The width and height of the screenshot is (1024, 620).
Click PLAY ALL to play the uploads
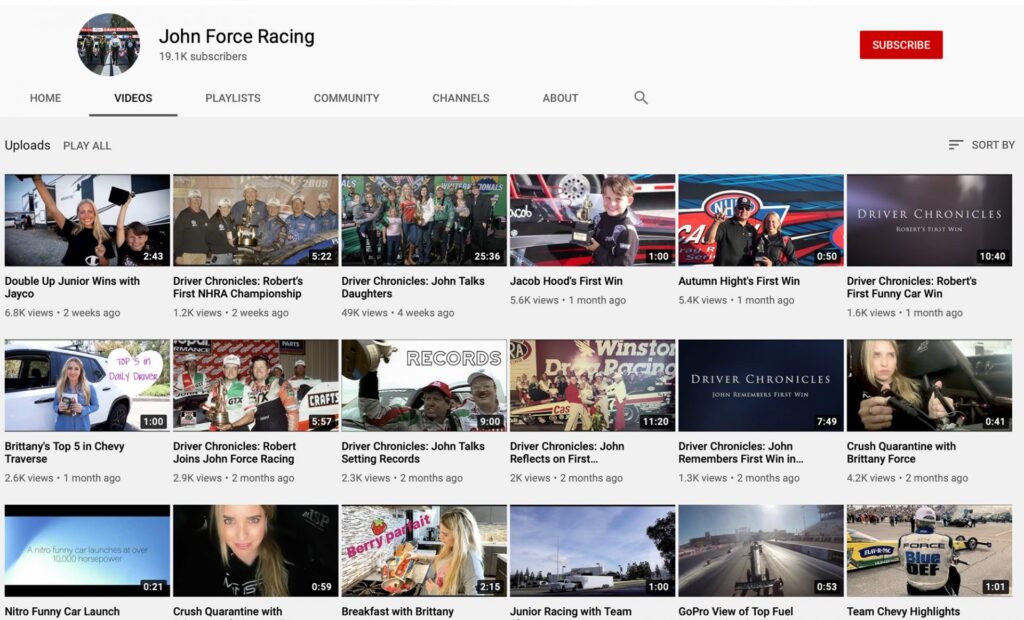tap(88, 145)
